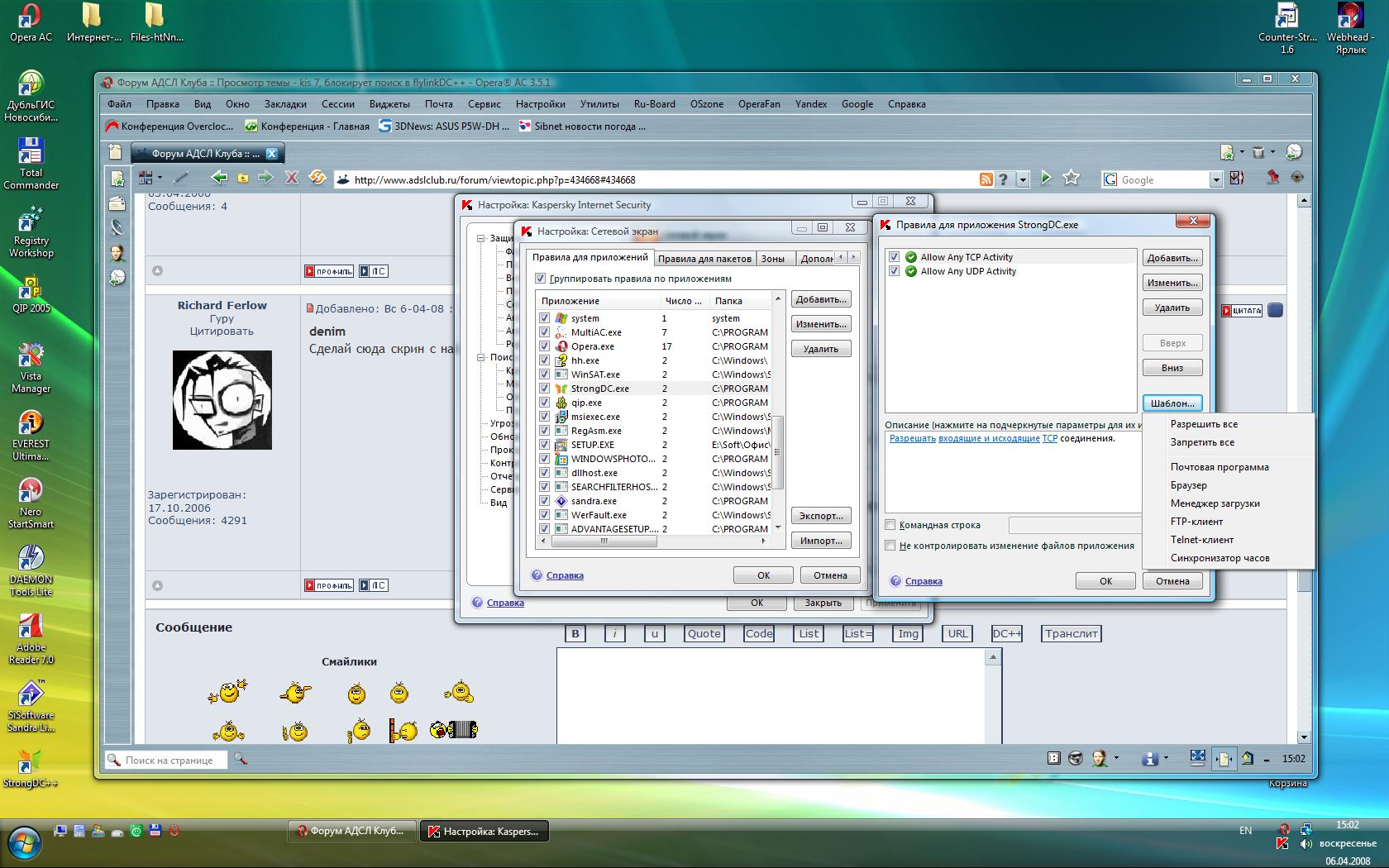Open the new tab page icon in Opera
This screenshot has width=1389, height=868.
(115, 152)
